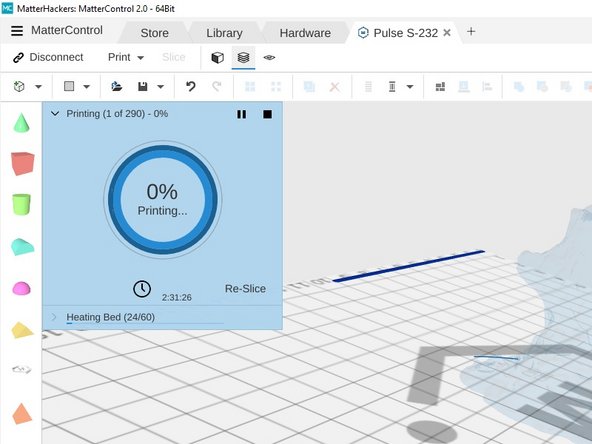Viewport: 592px width, 444px height.
Task: Open the bed square dropdown arrow
Action: click(86, 87)
